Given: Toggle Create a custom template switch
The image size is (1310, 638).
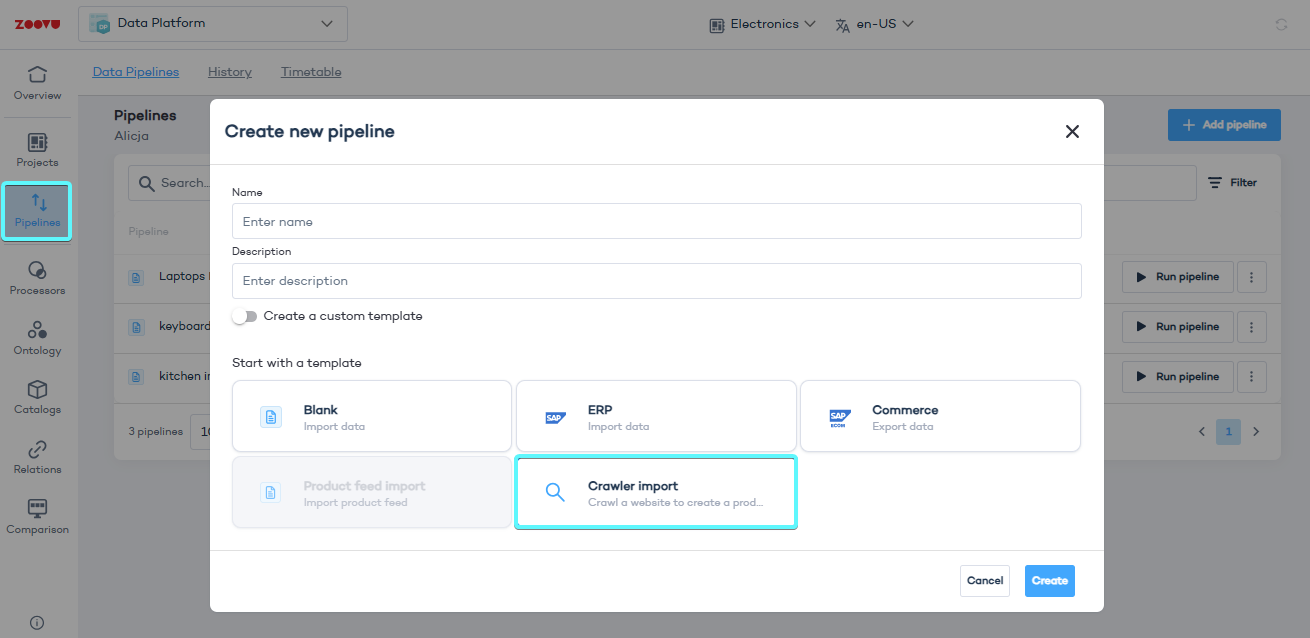Looking at the screenshot, I should click(245, 316).
